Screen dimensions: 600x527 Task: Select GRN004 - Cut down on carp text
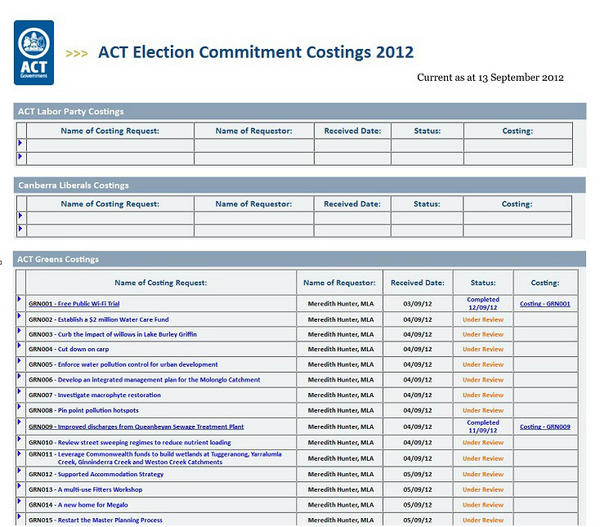69,349
